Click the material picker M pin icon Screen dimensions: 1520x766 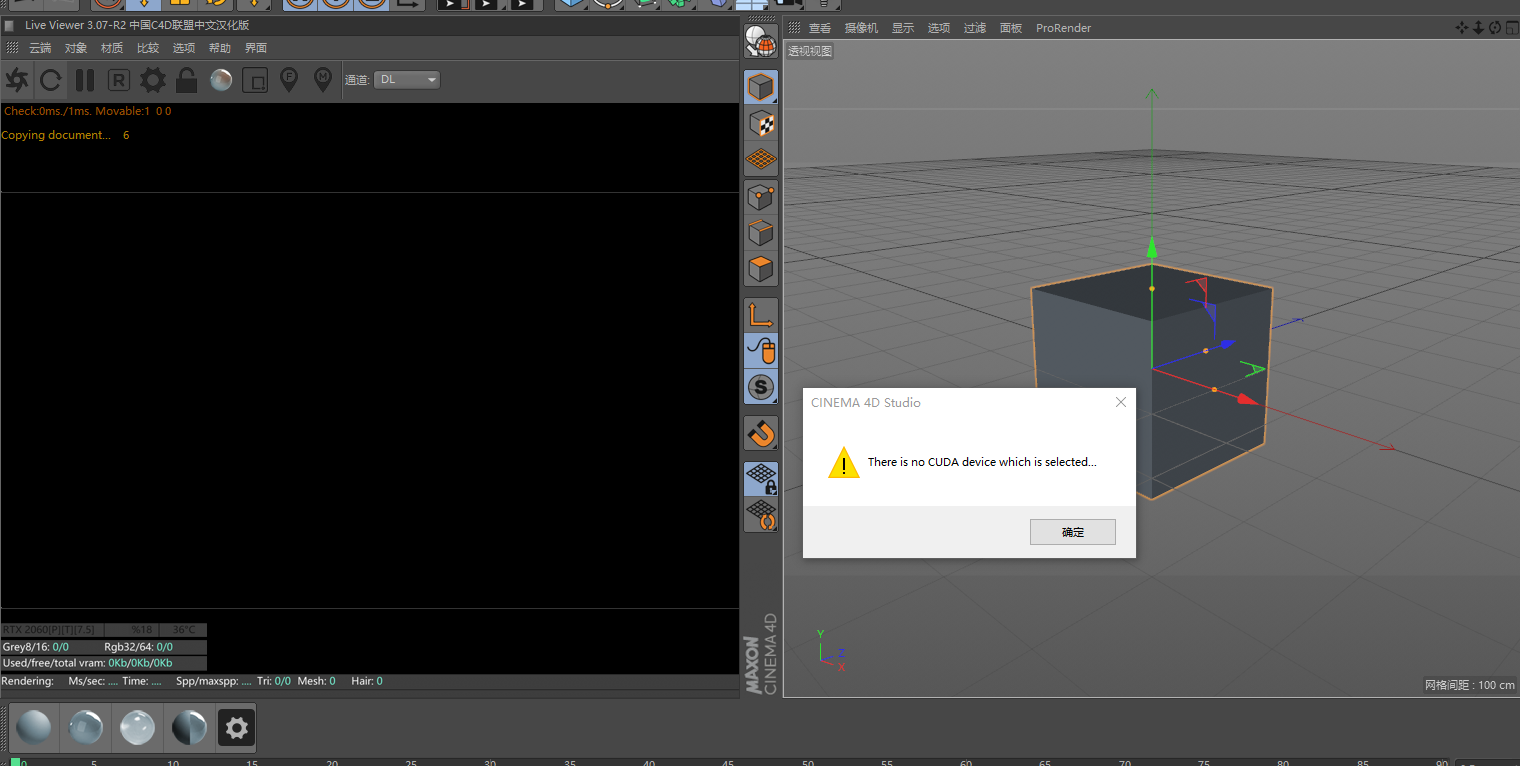322,80
